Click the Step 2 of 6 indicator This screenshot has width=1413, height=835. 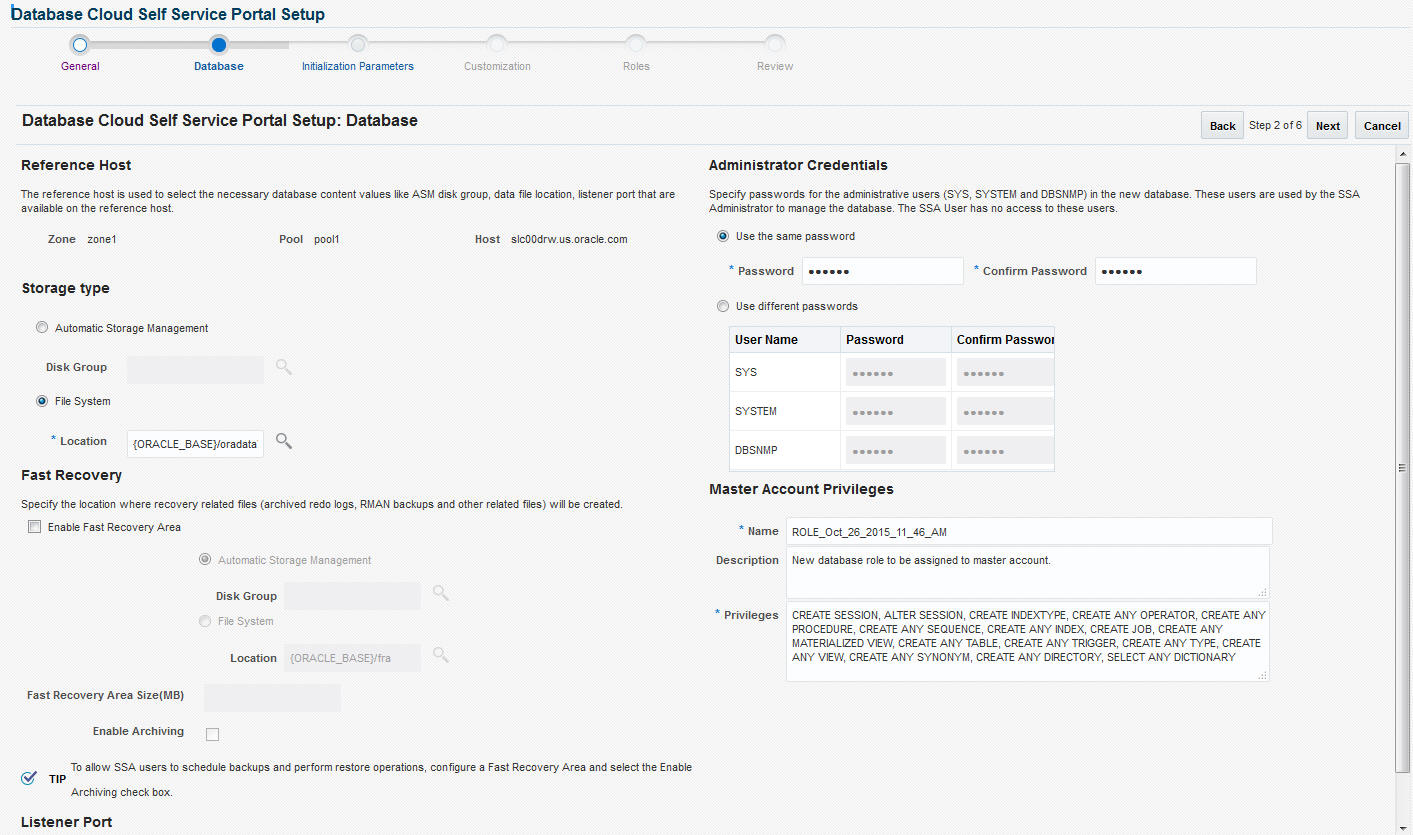pos(1275,126)
